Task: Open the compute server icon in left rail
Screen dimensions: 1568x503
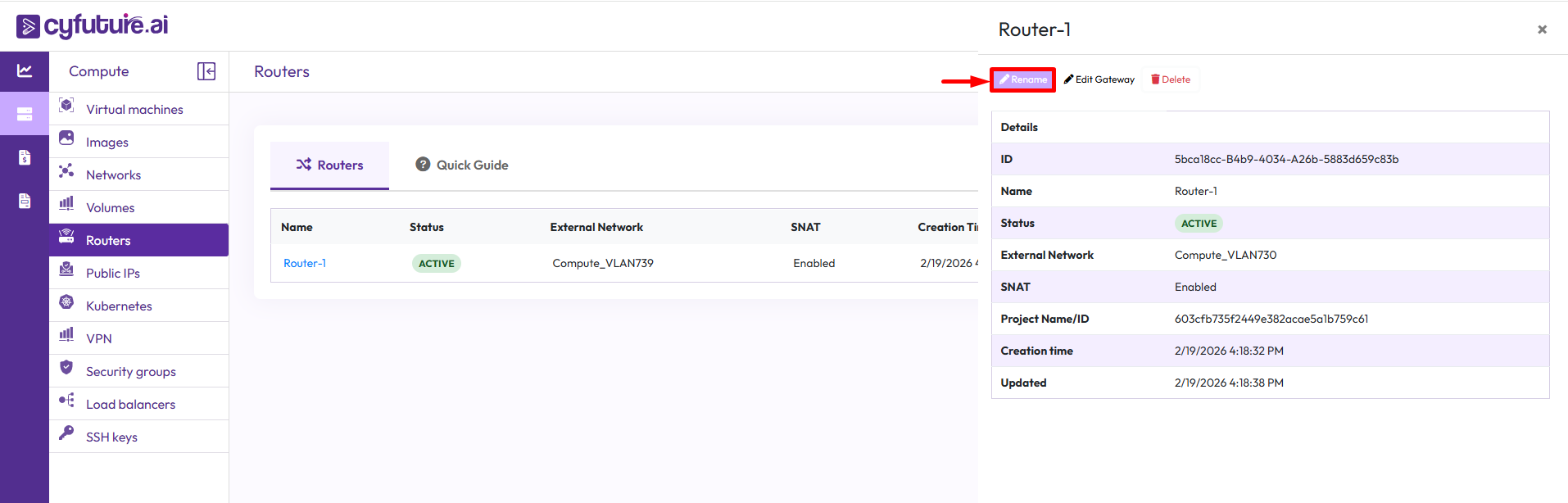Action: click(x=25, y=114)
